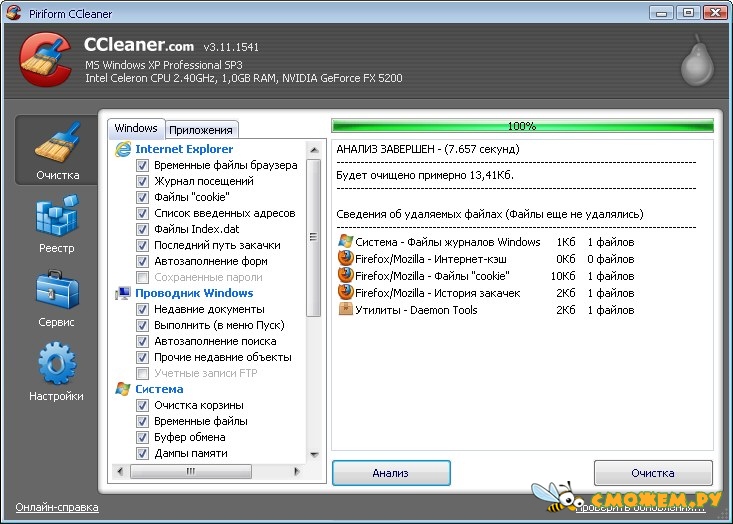Click the 100% progress bar
Viewport: 733px width, 524px height.
(522, 126)
